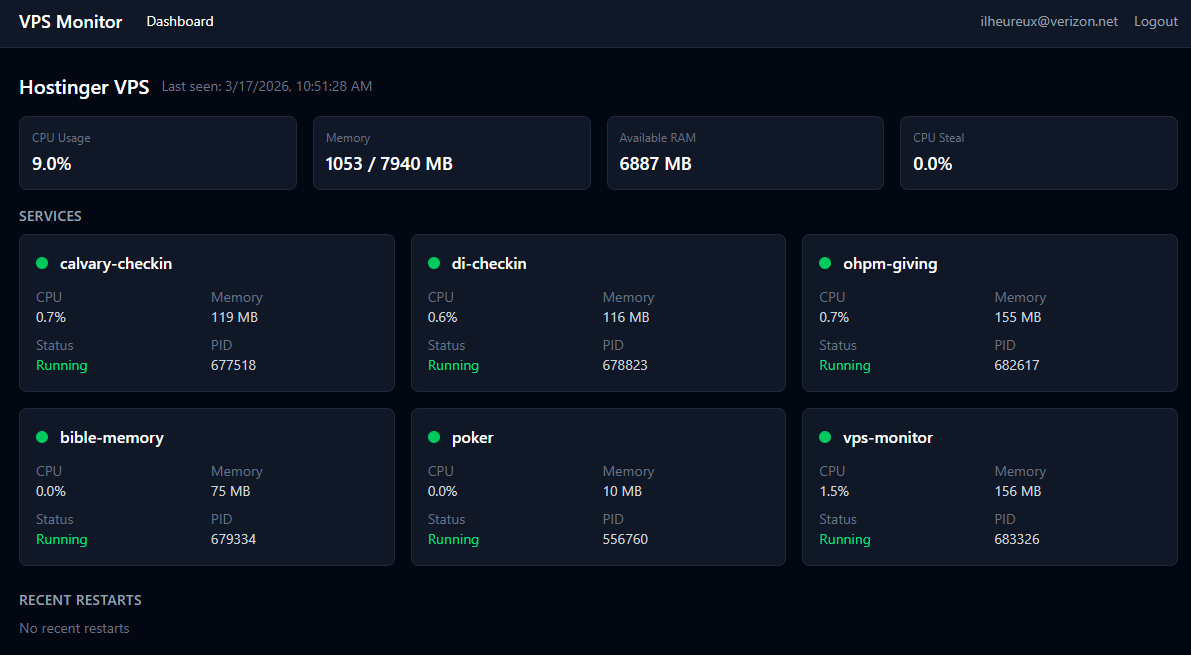Click the 'No recent restarts' message
The width and height of the screenshot is (1191, 655).
[x=74, y=628]
